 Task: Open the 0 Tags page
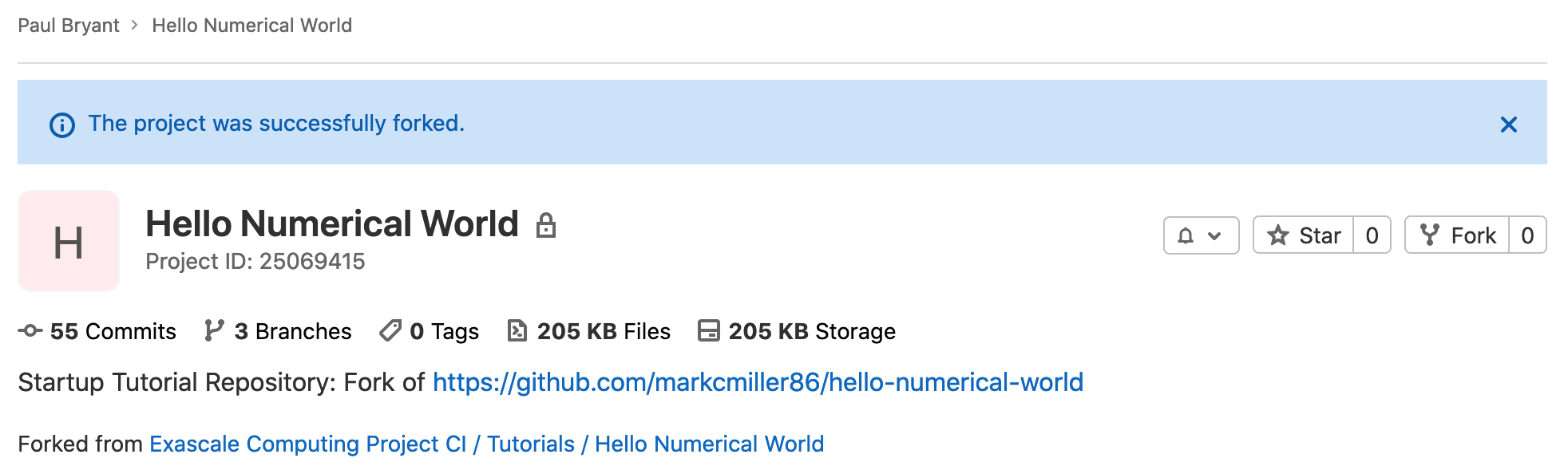tap(430, 331)
